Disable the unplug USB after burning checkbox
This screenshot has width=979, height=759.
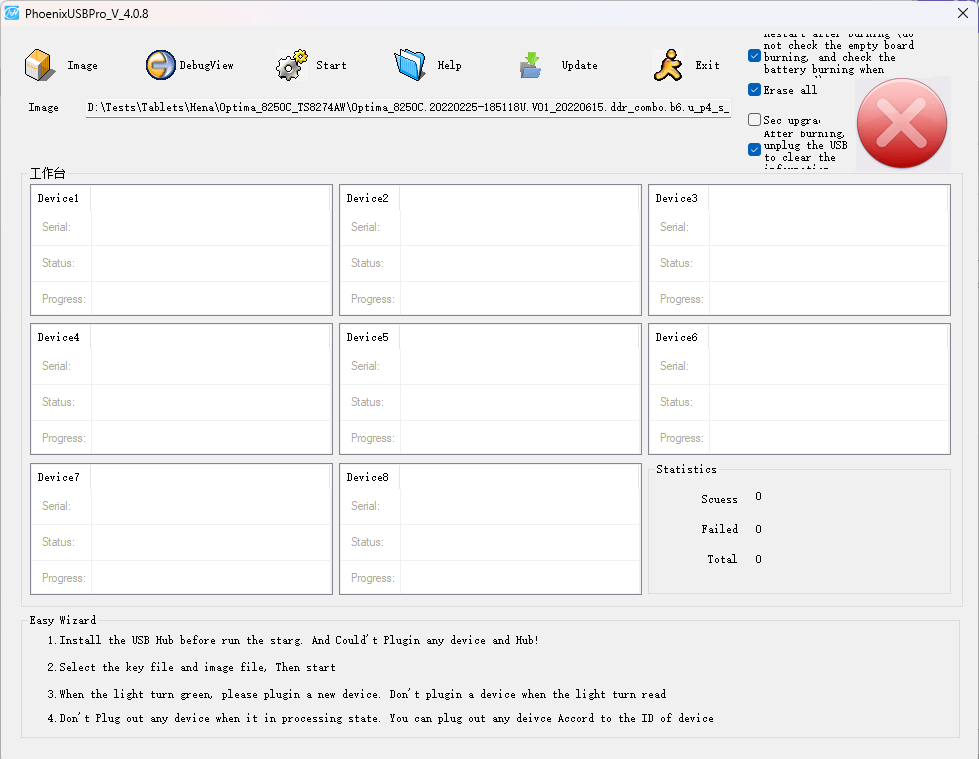(x=755, y=150)
